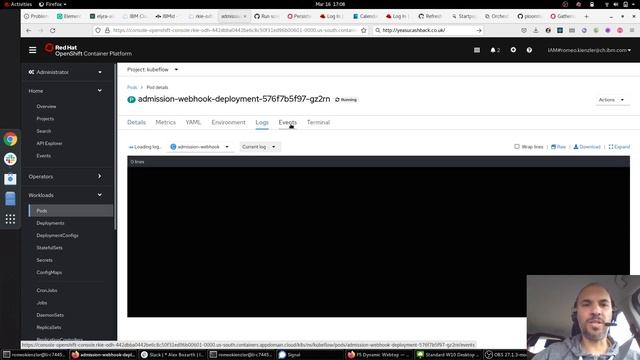Toggle the hamburger navigation menu

coord(33,50)
